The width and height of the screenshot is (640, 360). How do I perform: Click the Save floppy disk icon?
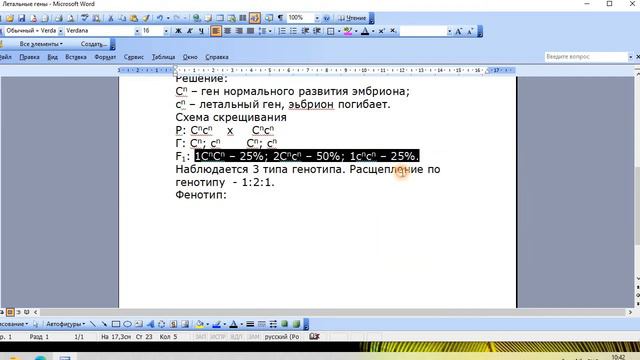(x=22, y=18)
